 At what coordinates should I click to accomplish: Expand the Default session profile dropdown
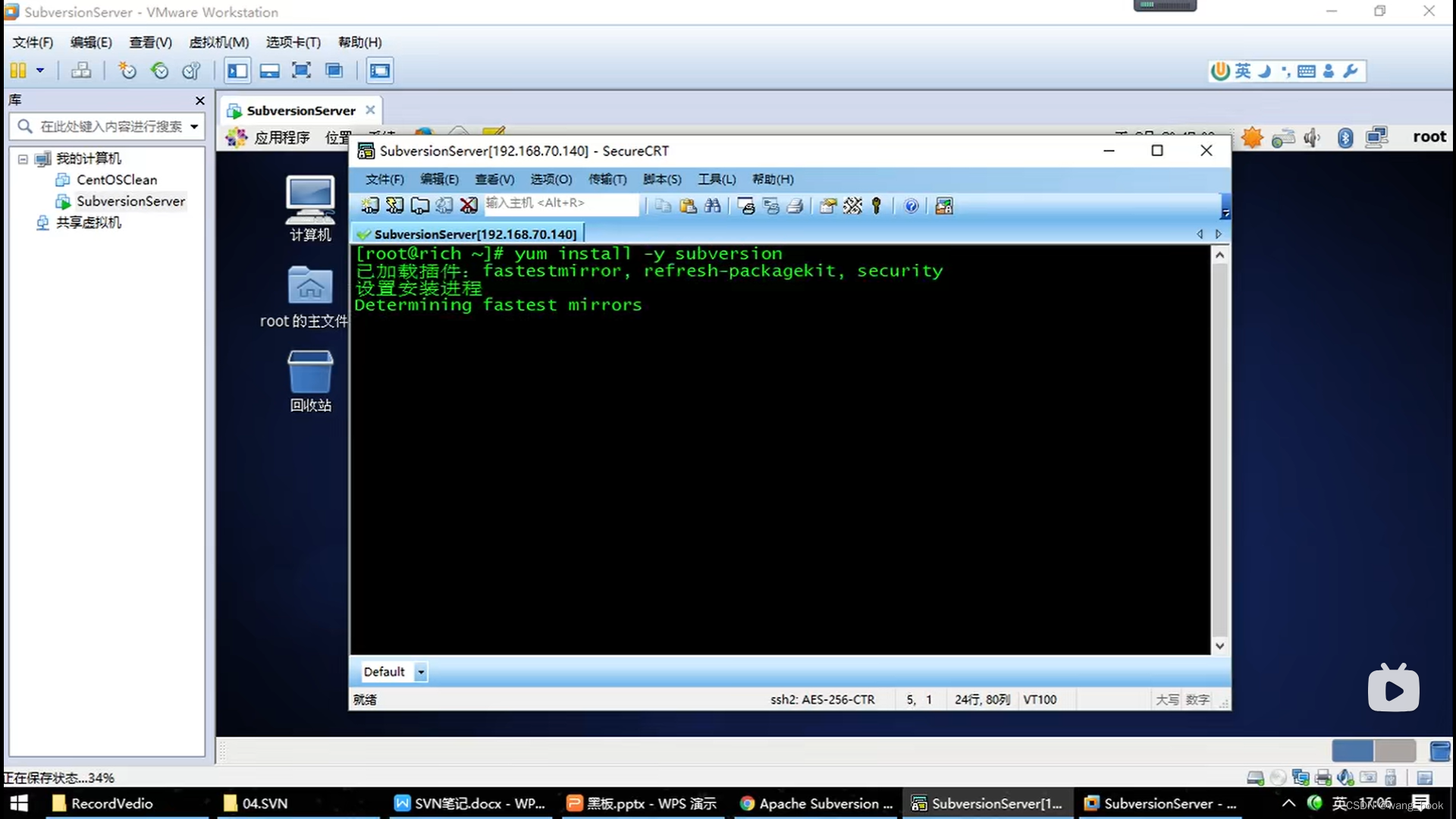point(420,671)
